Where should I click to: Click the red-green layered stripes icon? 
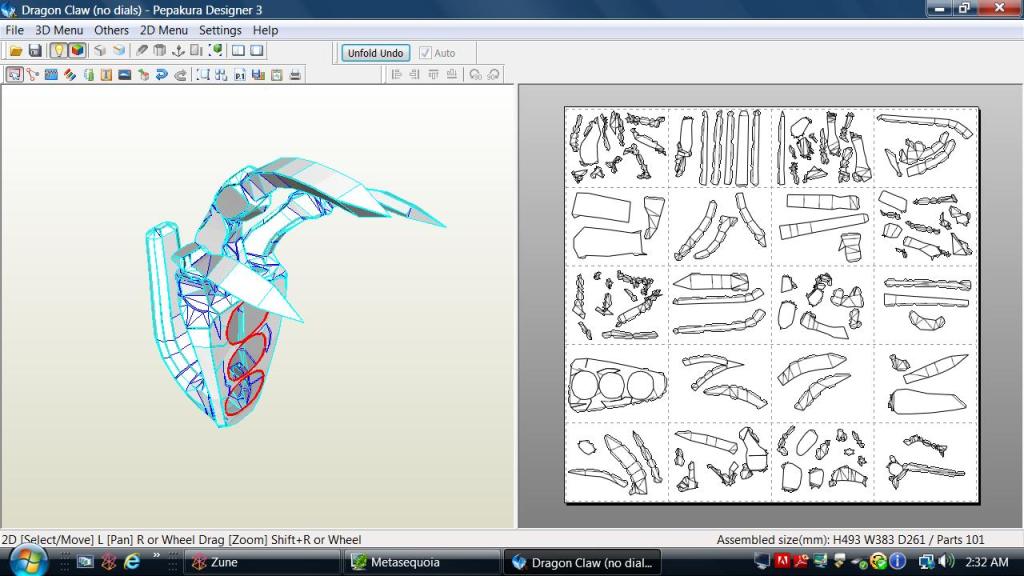click(69, 74)
